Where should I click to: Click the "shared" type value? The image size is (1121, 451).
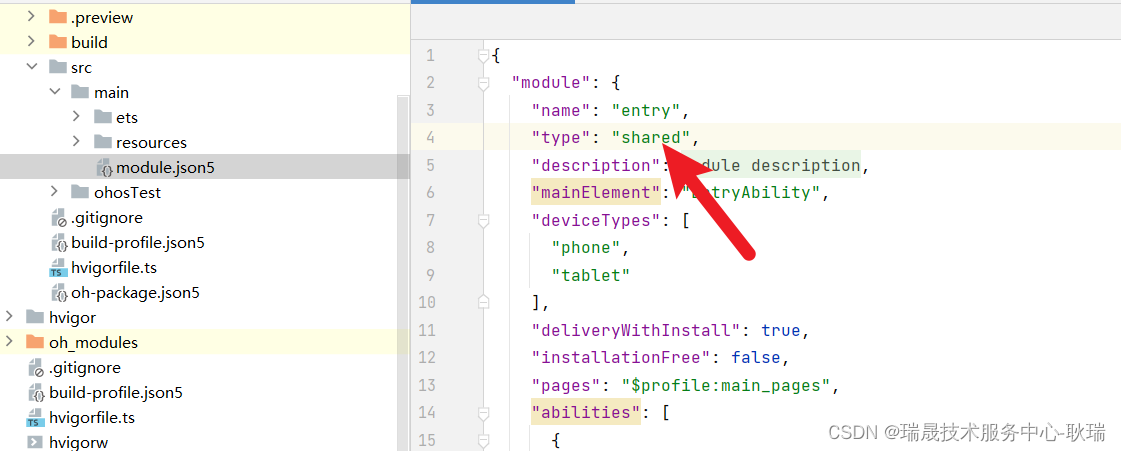pyautogui.click(x=651, y=137)
